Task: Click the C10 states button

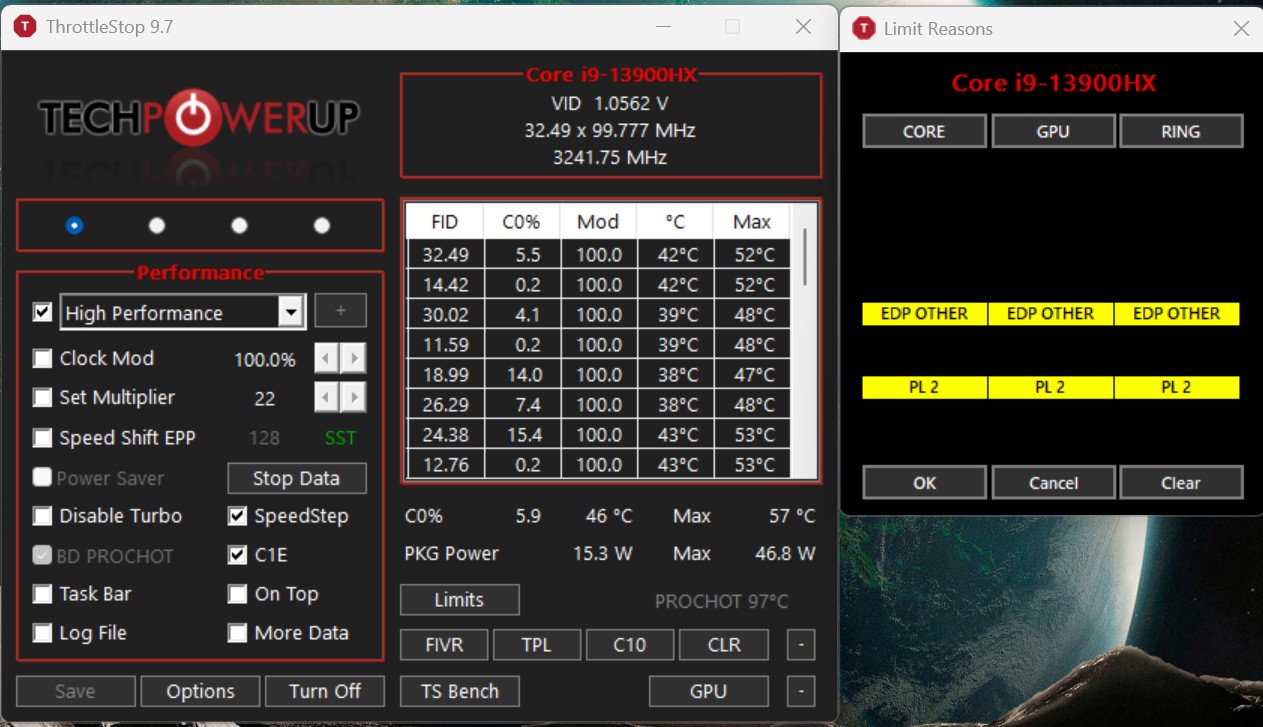Action: (x=630, y=645)
